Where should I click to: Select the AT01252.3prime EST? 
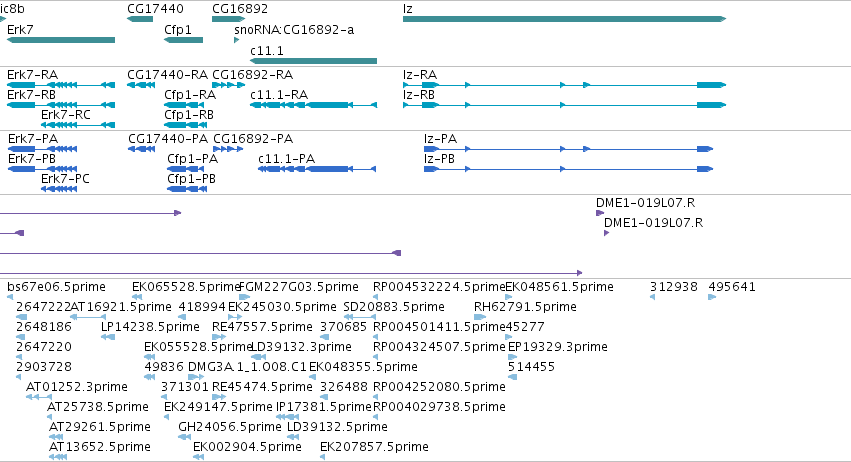click(x=39, y=398)
